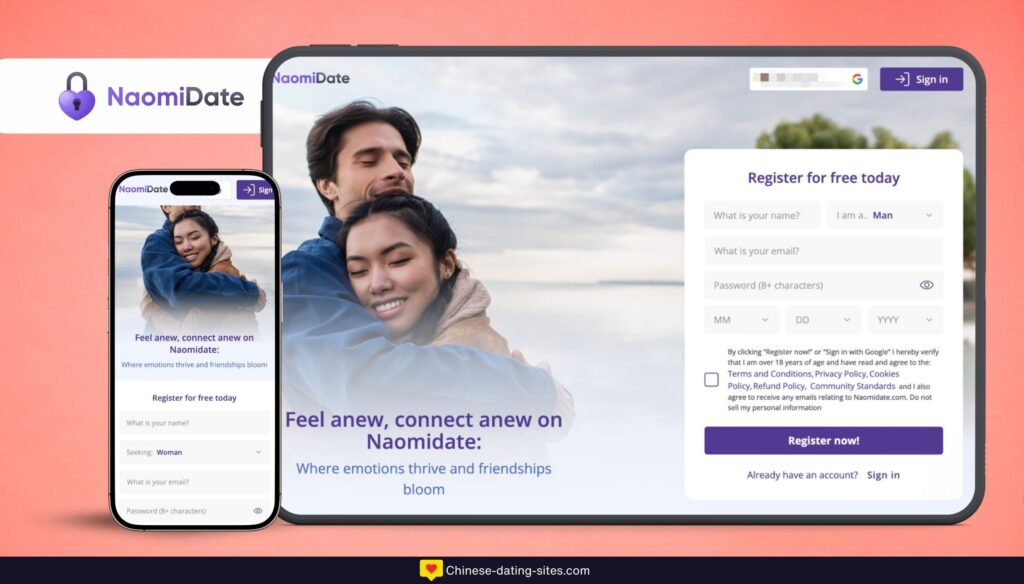
Task: Click the yellow heart chat icon in footer
Action: [x=430, y=570]
